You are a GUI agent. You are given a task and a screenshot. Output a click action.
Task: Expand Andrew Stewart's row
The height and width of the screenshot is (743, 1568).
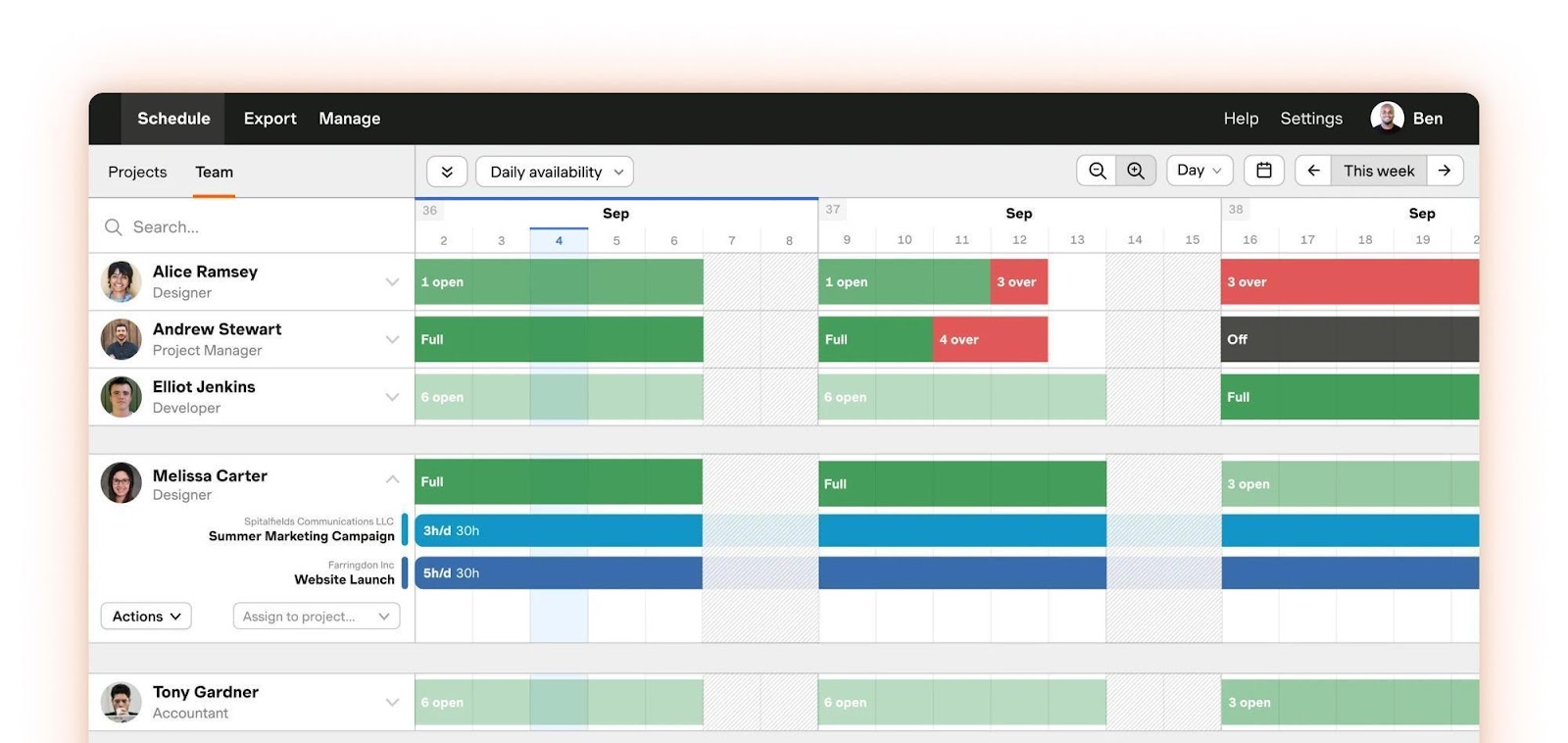[392, 340]
